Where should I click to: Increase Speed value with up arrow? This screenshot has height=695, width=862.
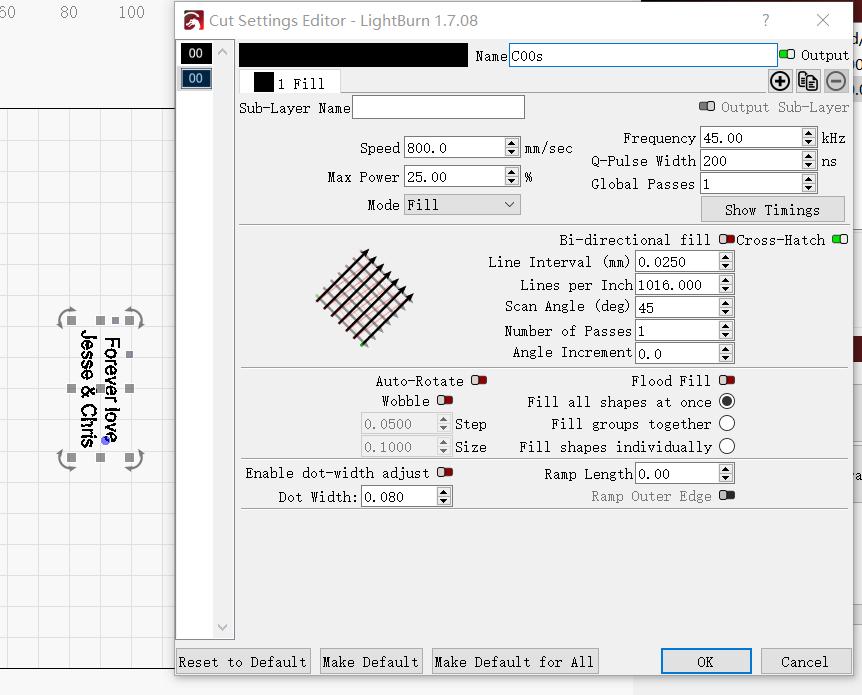coord(512,142)
